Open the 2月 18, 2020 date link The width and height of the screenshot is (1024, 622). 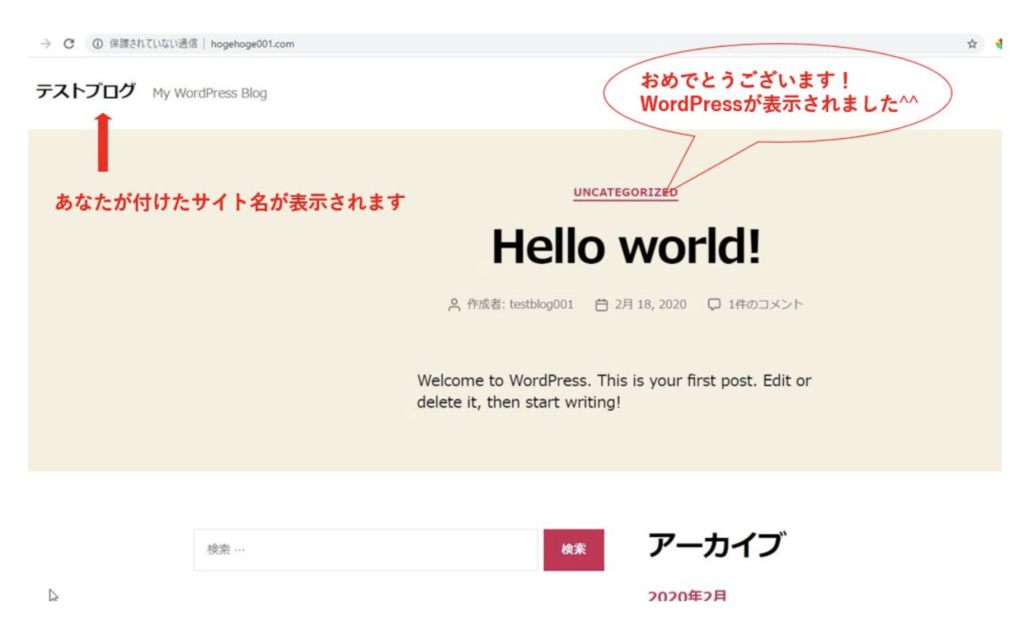tap(650, 304)
